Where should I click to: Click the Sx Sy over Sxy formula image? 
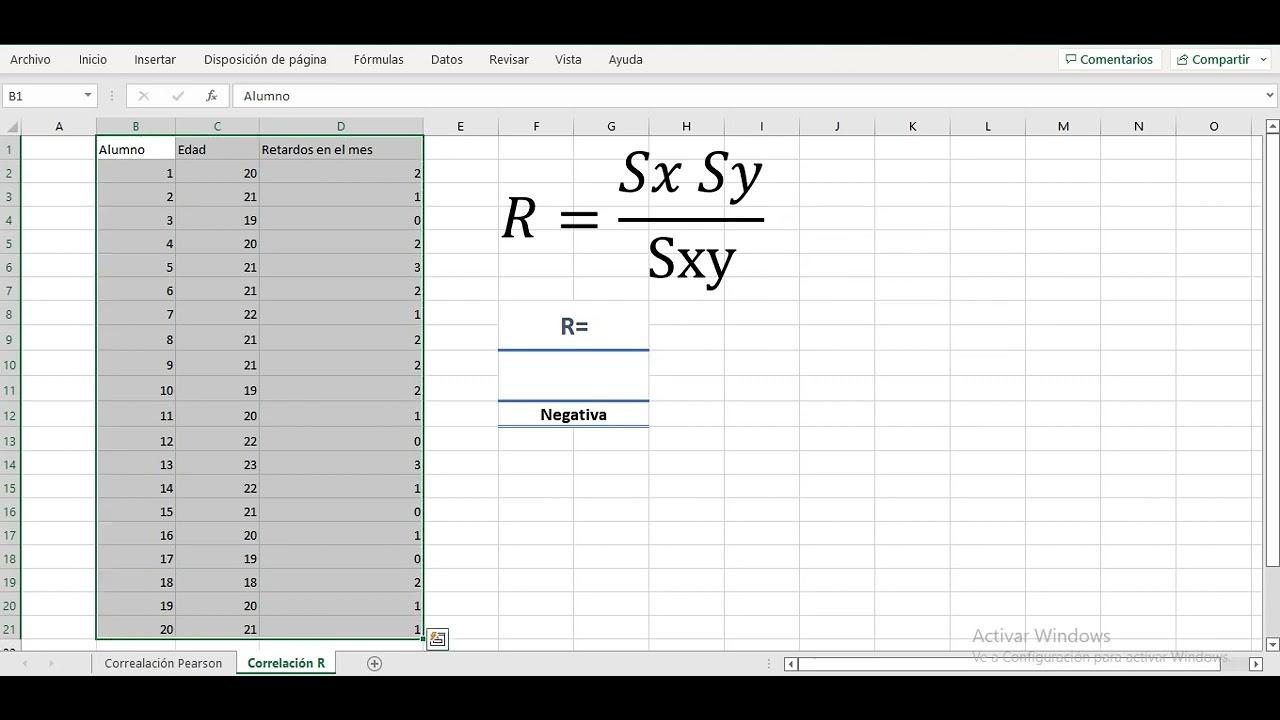633,218
